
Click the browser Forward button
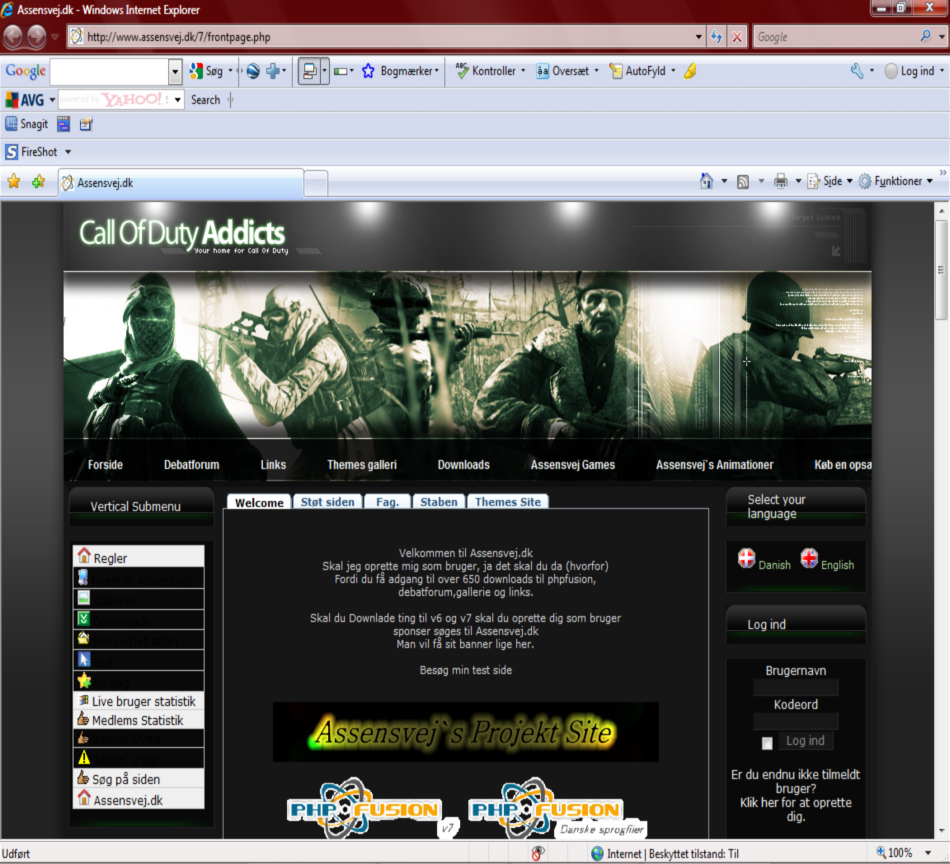tap(36, 37)
